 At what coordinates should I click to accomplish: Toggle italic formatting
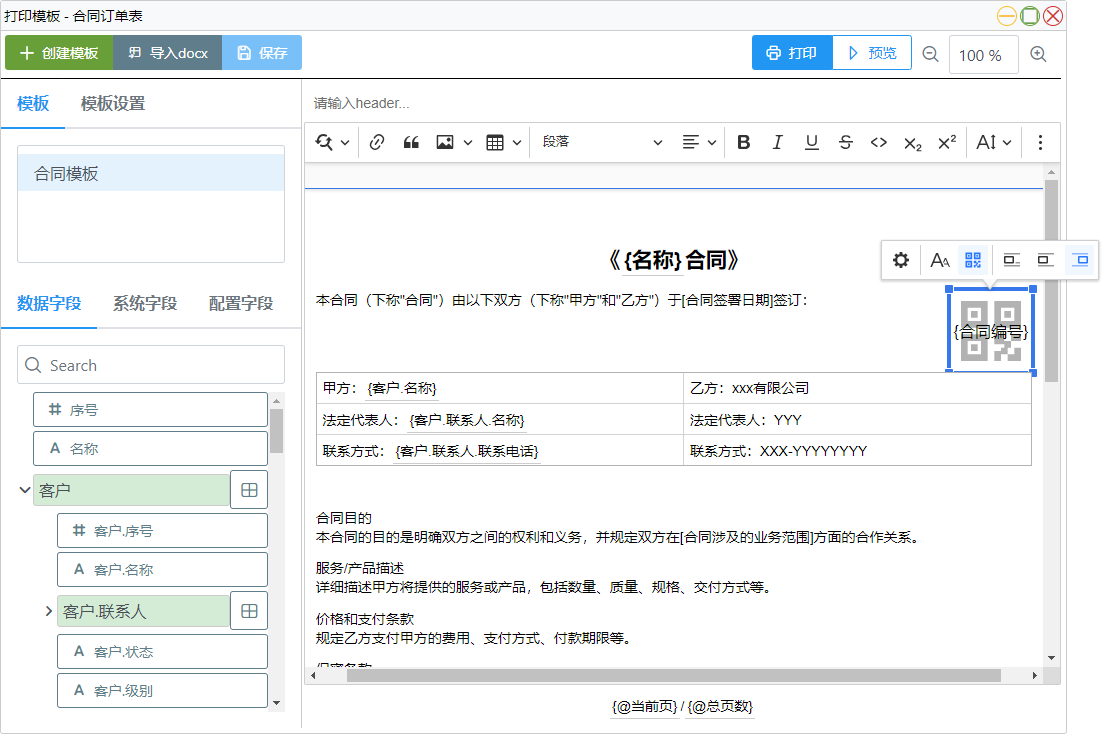click(x=777, y=142)
